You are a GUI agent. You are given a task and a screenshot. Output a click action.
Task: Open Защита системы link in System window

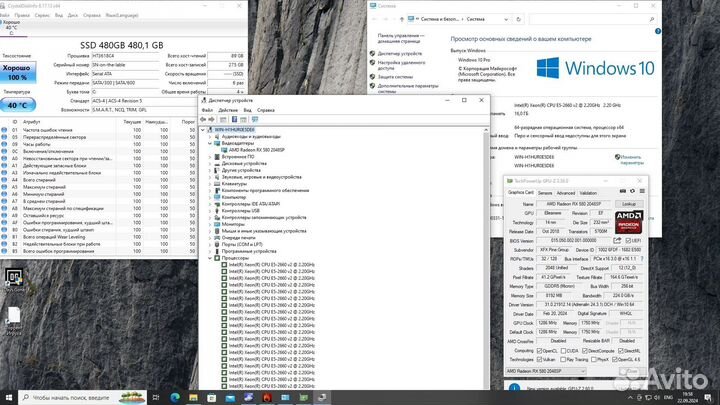click(395, 77)
